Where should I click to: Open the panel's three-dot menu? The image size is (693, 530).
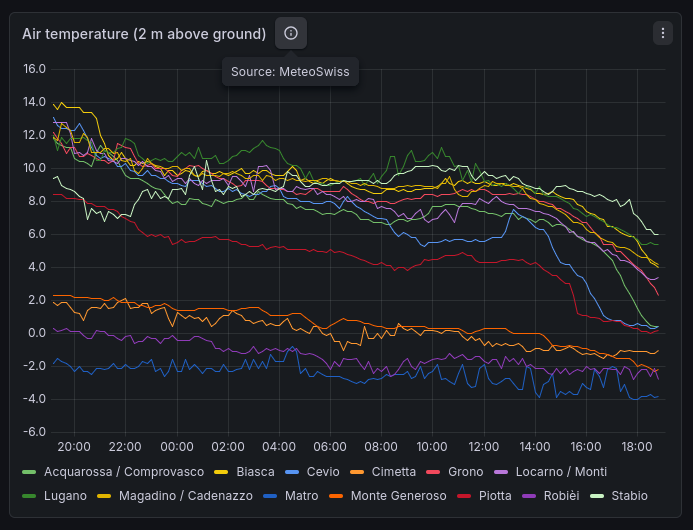click(662, 33)
